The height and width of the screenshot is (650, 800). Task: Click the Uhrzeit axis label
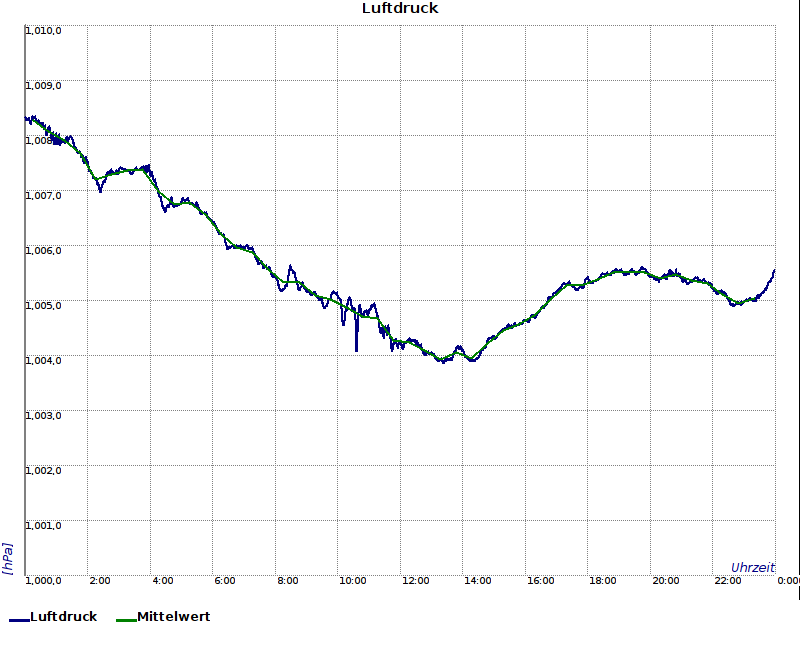[753, 567]
